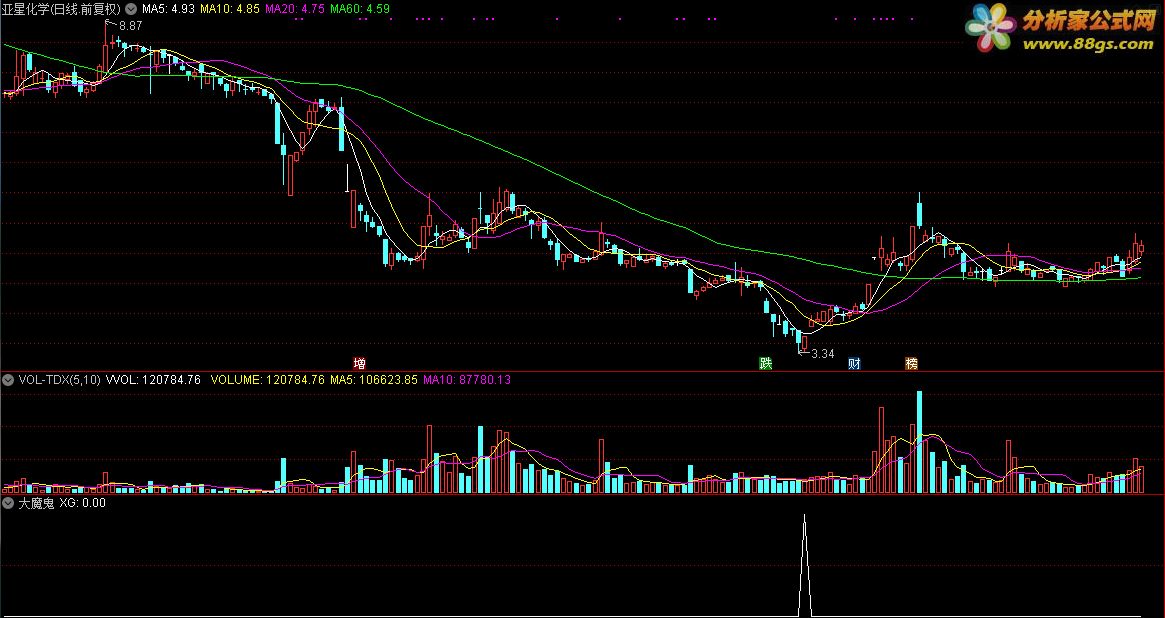The height and width of the screenshot is (618, 1165).
Task: Click the XG signal spike in 大魔鬼 panel
Action: [x=804, y=565]
